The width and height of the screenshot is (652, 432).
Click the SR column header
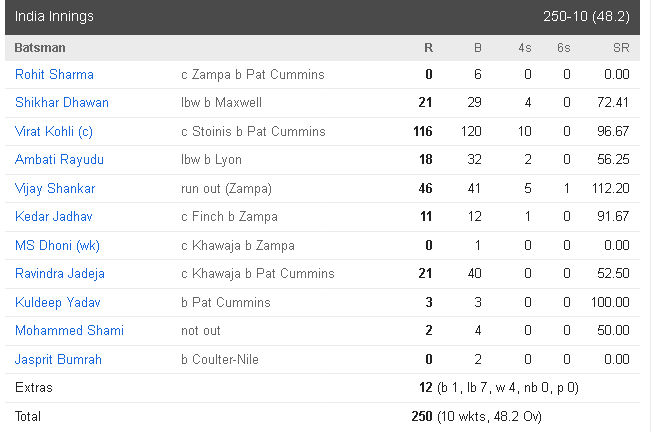tap(621, 48)
